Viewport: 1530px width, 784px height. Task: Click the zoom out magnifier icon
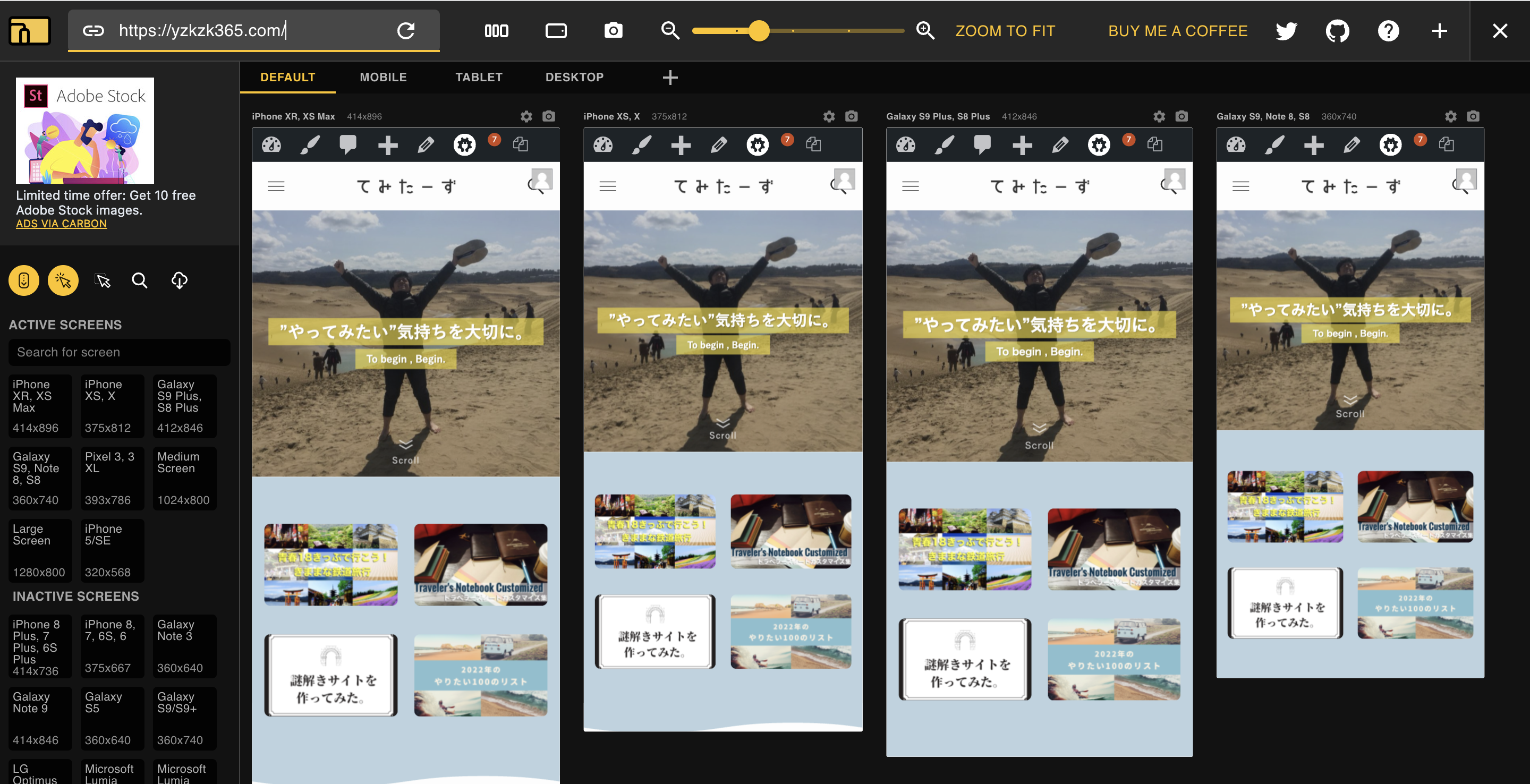click(x=670, y=31)
